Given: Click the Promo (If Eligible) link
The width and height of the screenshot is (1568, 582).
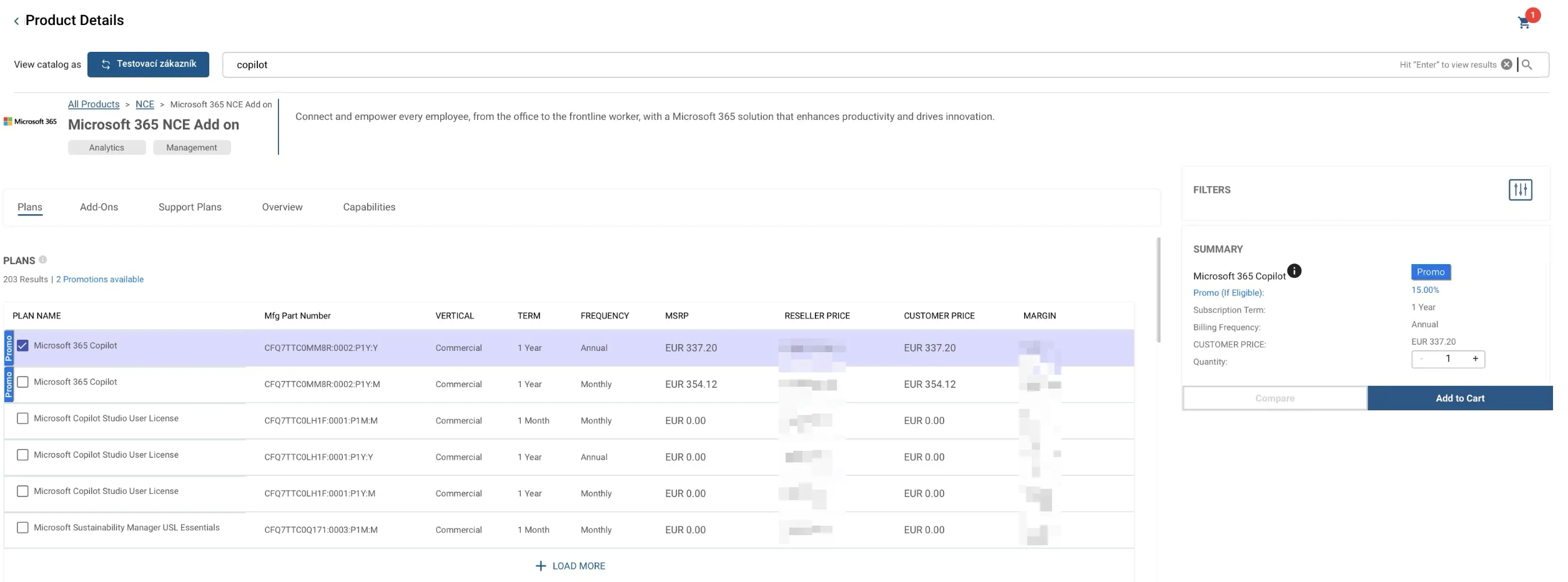Looking at the screenshot, I should coord(1228,293).
